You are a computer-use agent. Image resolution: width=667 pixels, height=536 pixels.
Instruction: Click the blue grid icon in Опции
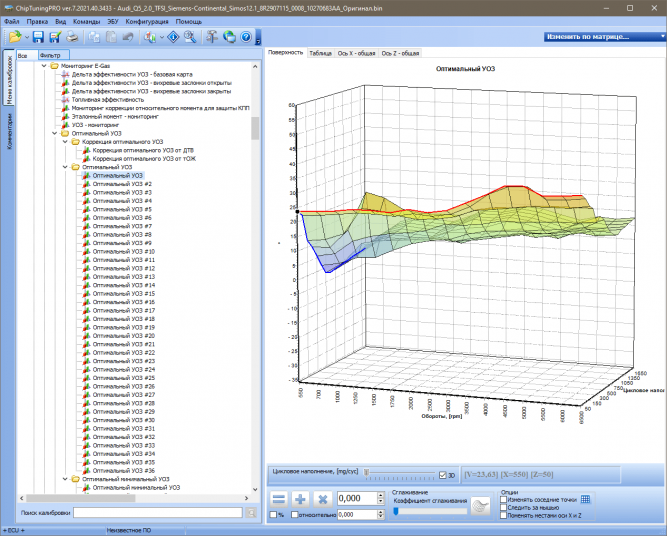point(586,499)
